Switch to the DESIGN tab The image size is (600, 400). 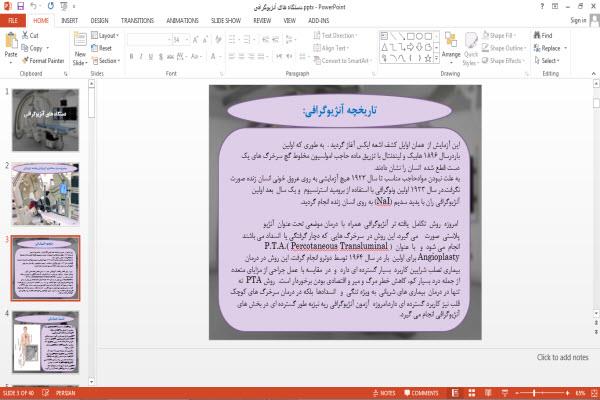click(x=99, y=20)
